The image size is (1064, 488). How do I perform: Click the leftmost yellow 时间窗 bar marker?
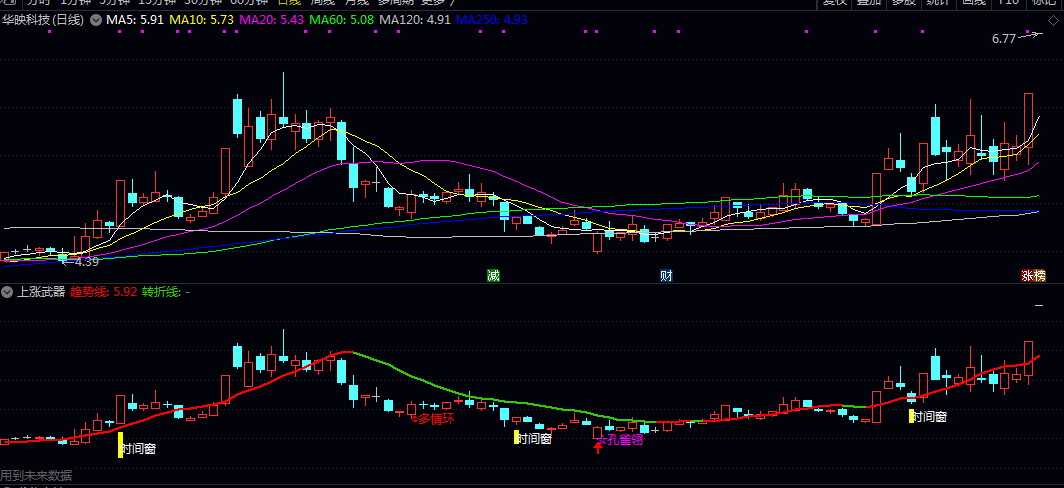click(x=120, y=444)
